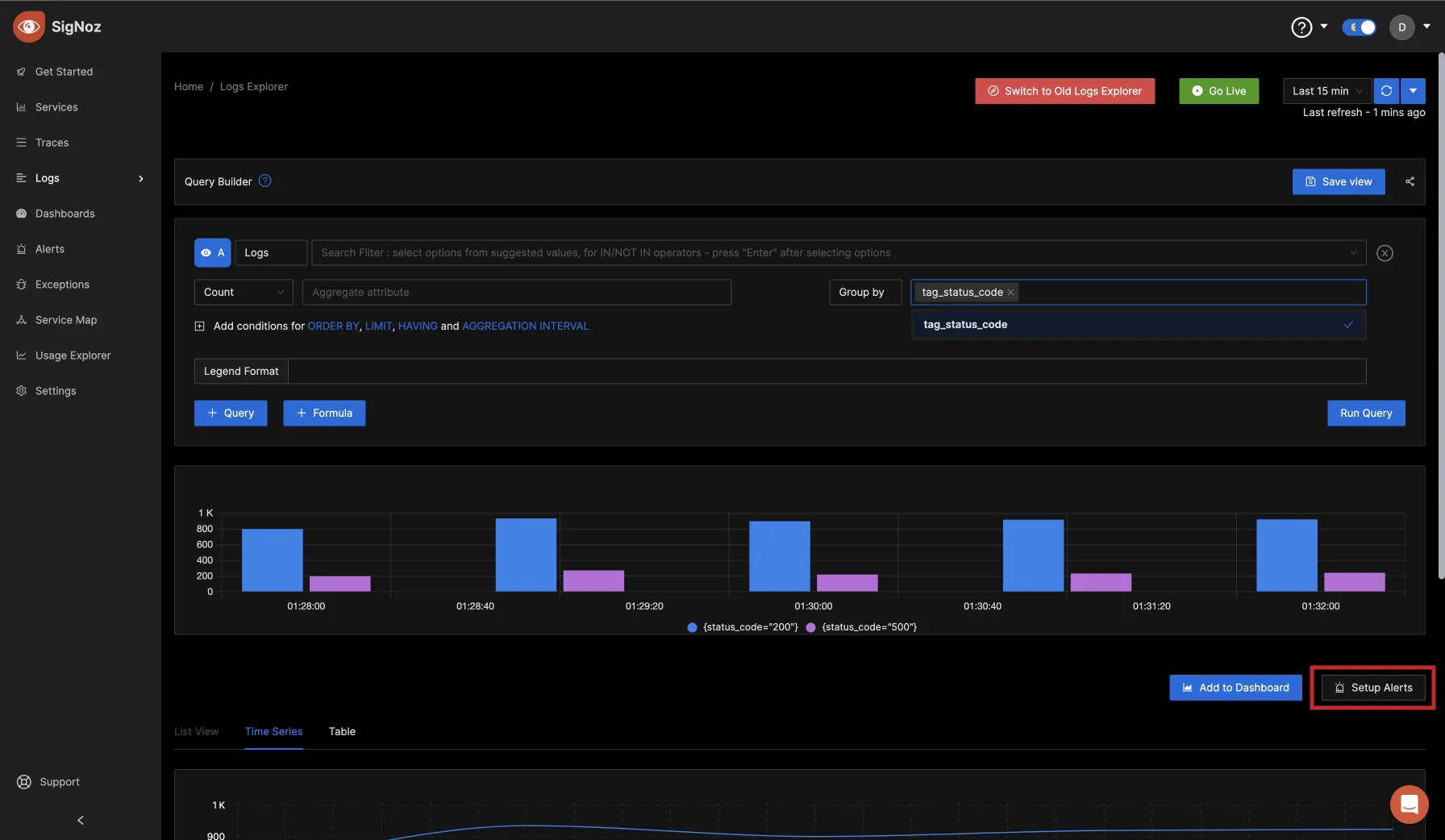Click the HAVING condition link
The height and width of the screenshot is (840, 1445).
[x=418, y=326]
